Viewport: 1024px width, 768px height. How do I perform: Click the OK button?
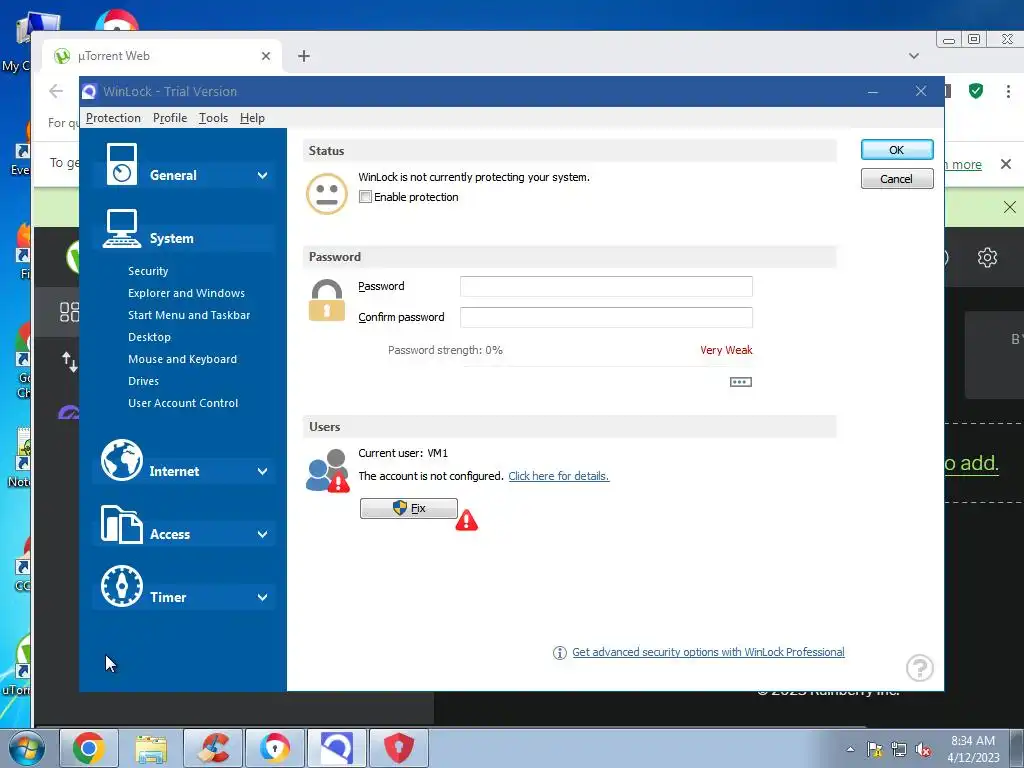click(x=897, y=150)
